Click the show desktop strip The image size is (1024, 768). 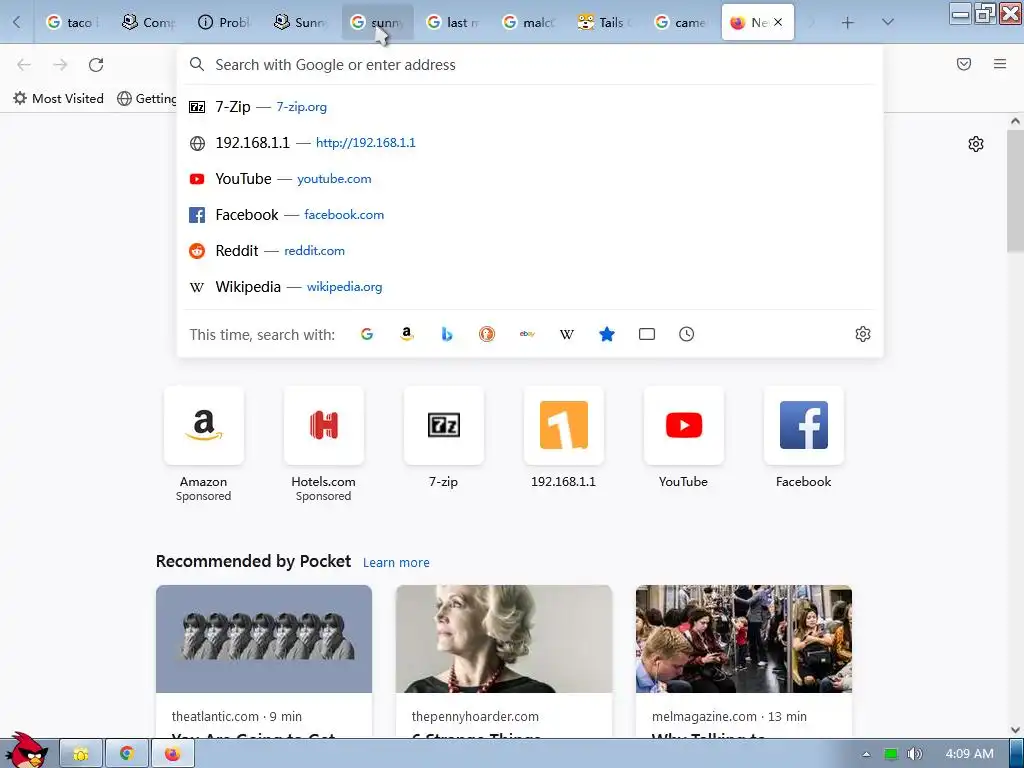pyautogui.click(x=1016, y=754)
